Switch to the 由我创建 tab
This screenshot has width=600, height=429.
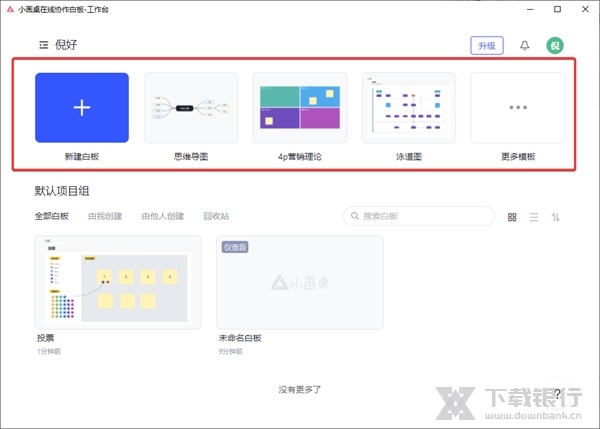105,216
